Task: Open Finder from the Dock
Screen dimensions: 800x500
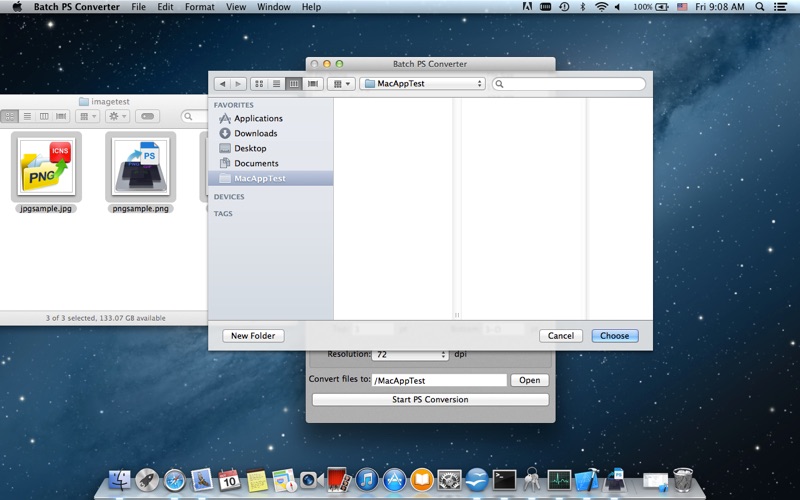Action: pyautogui.click(x=119, y=480)
